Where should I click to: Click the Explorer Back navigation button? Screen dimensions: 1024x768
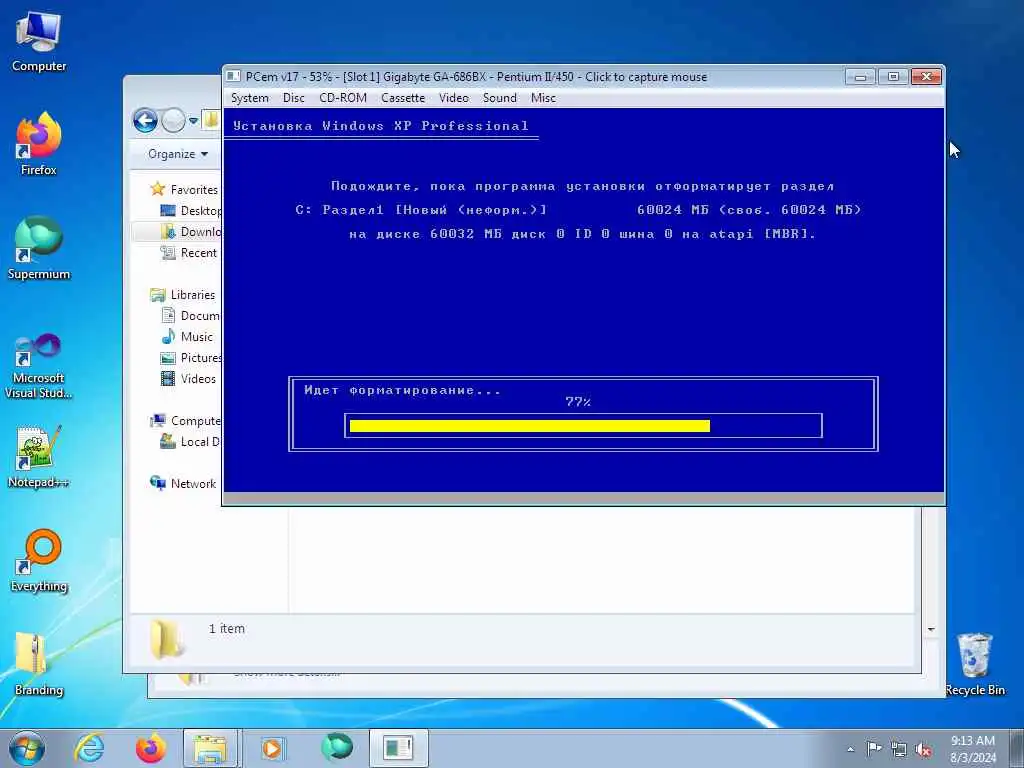coord(146,120)
